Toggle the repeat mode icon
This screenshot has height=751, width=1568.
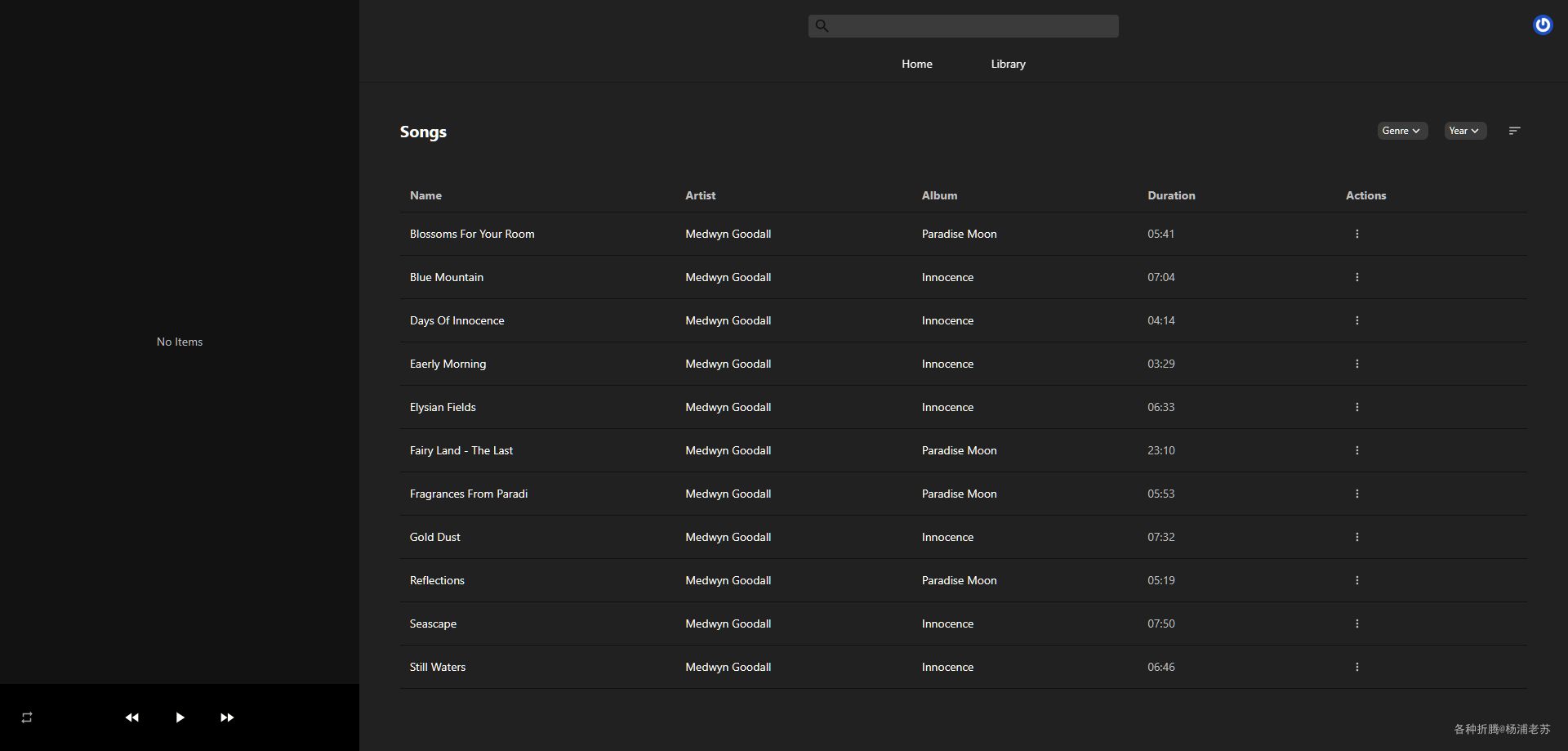[27, 717]
